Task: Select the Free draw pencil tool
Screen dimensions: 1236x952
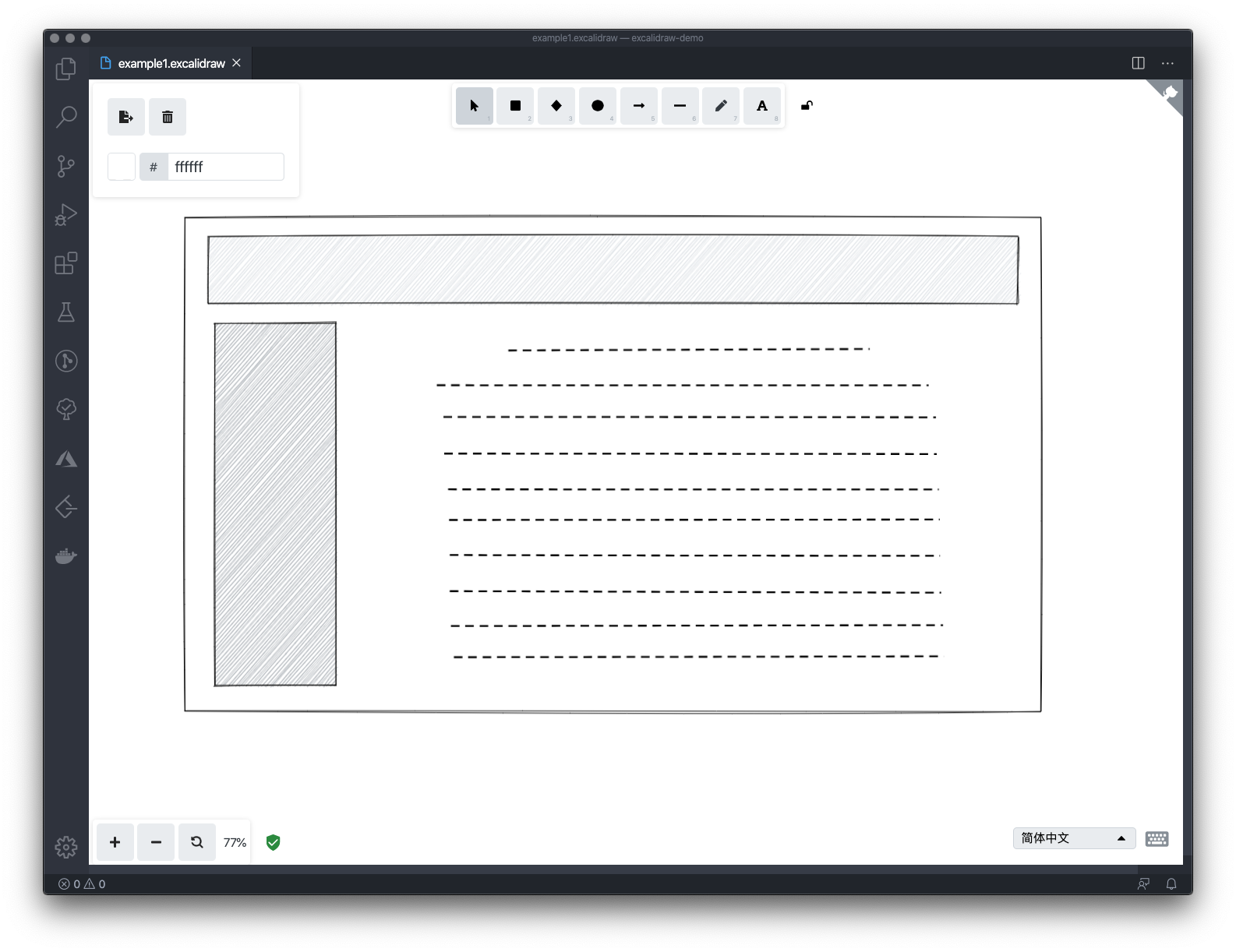Action: tap(721, 106)
